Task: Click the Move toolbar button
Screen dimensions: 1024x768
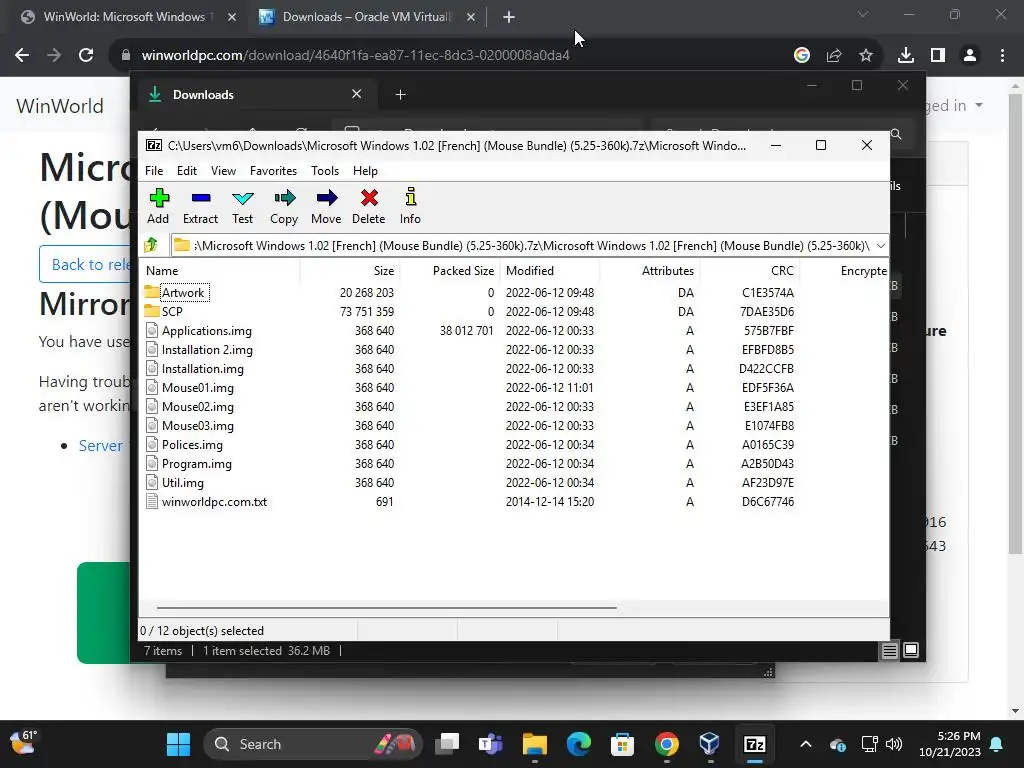Action: (326, 206)
